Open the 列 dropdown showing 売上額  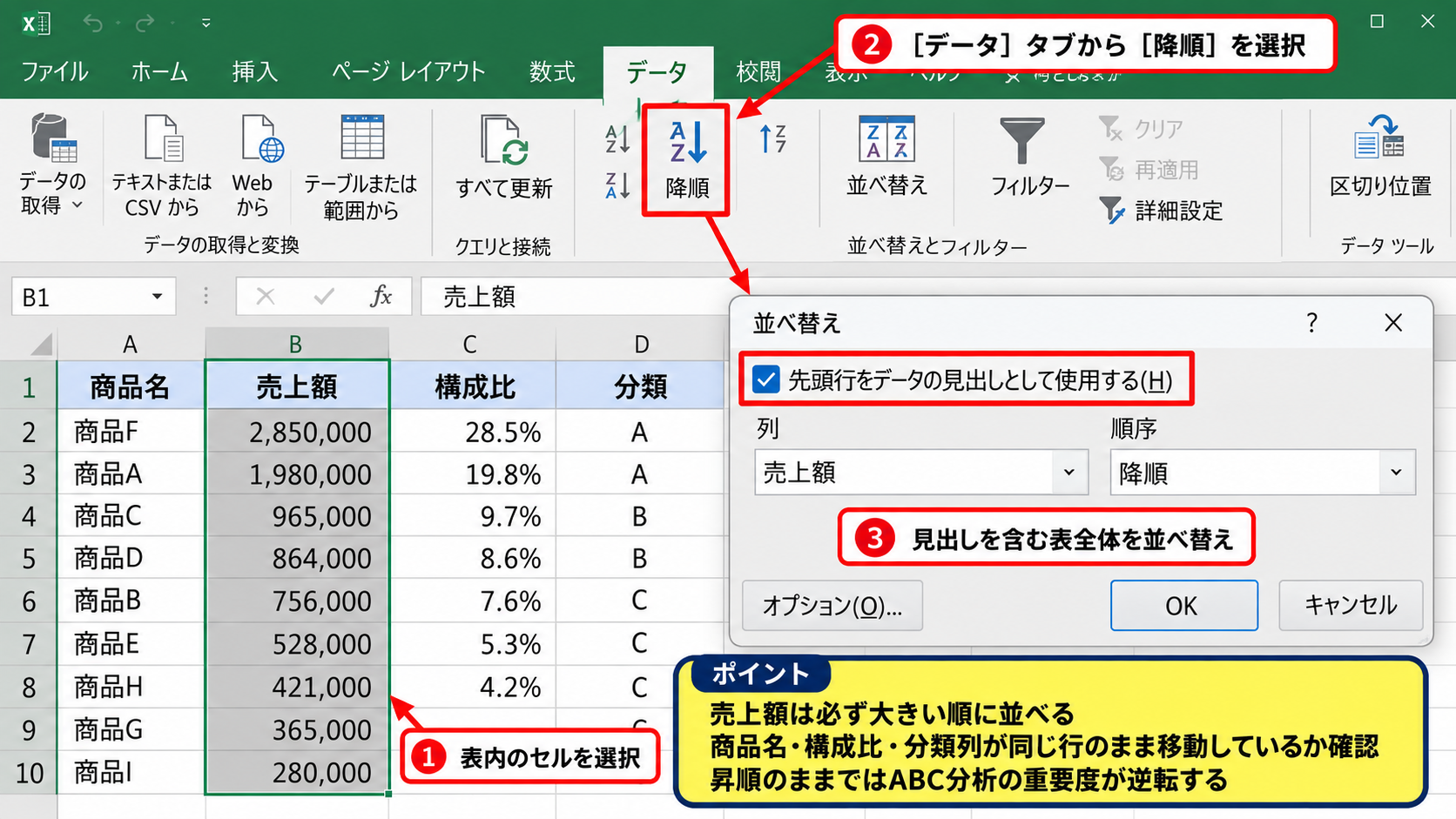920,473
